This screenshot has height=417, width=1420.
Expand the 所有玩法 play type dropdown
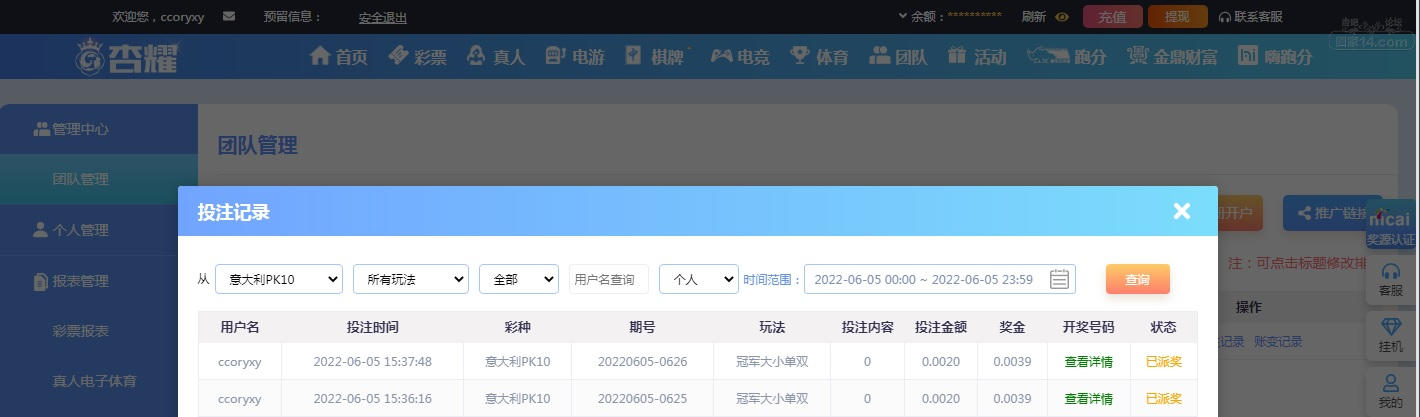tap(411, 280)
